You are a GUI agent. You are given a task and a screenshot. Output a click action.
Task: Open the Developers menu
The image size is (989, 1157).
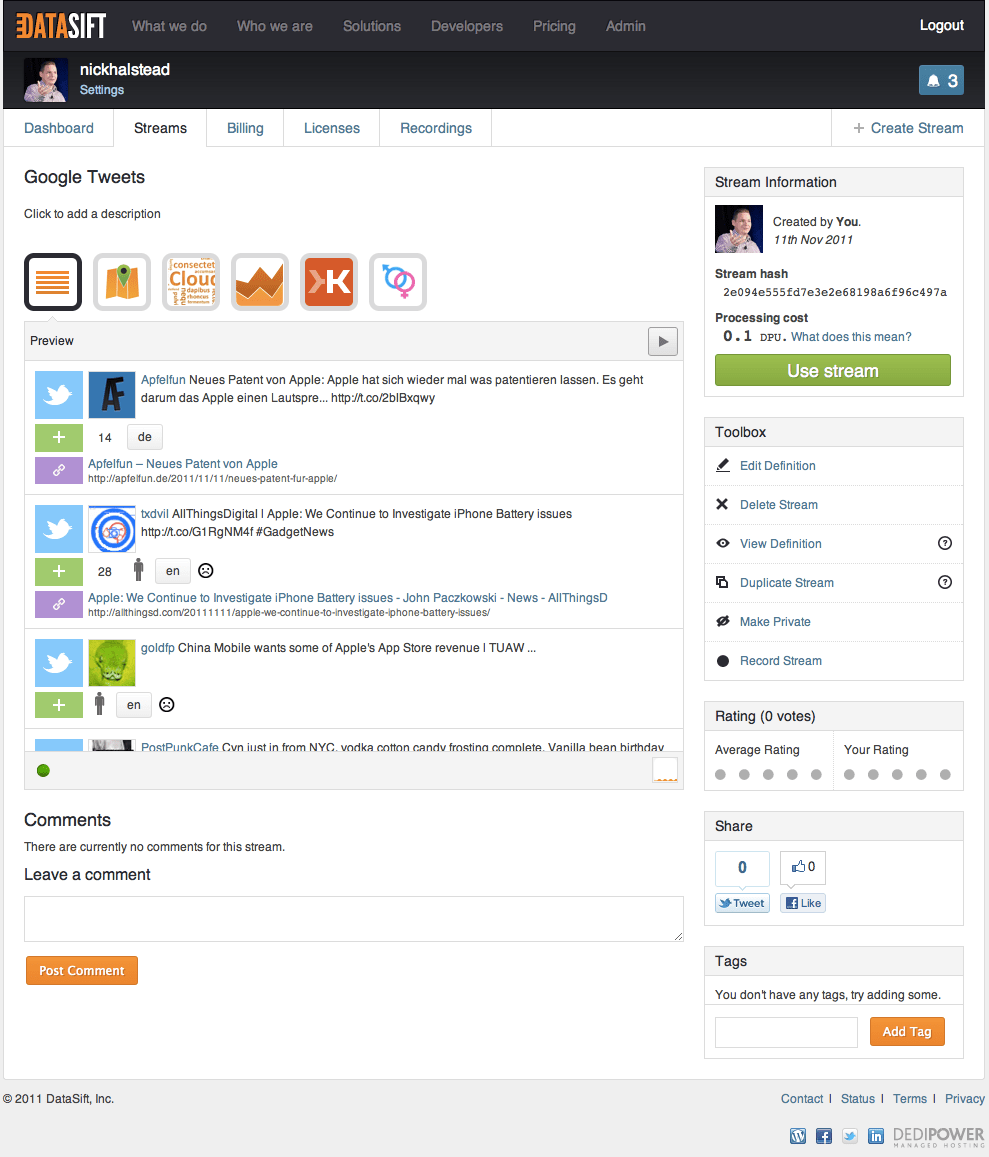pyautogui.click(x=467, y=26)
